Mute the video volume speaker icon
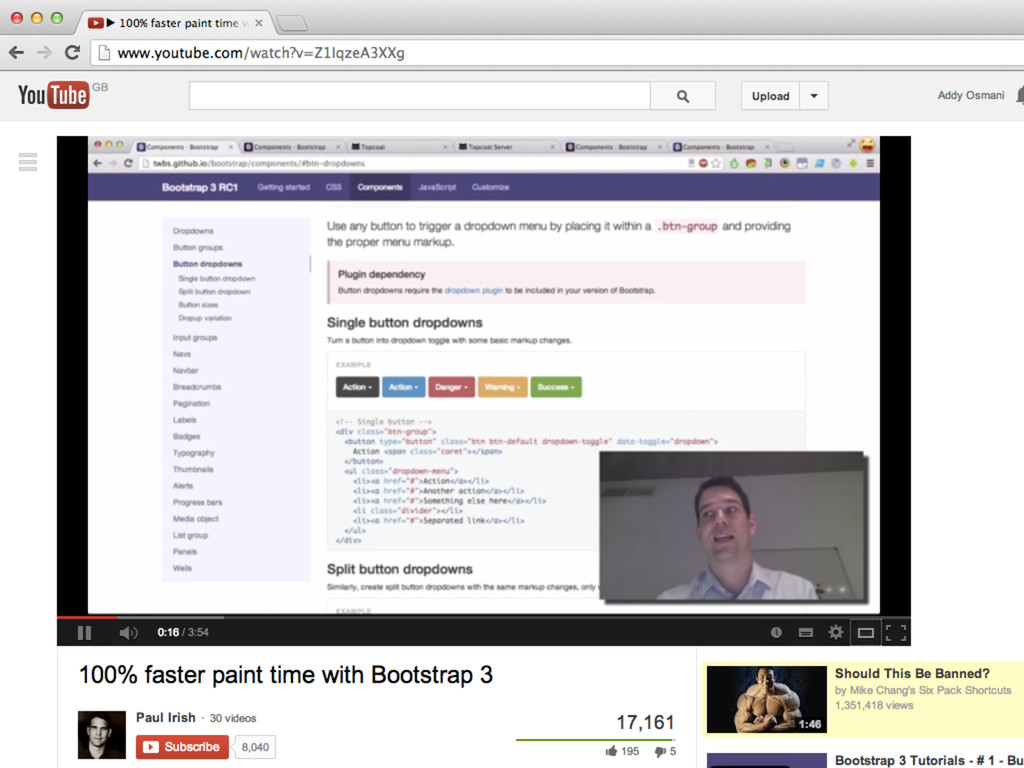1024x768 pixels. [128, 632]
